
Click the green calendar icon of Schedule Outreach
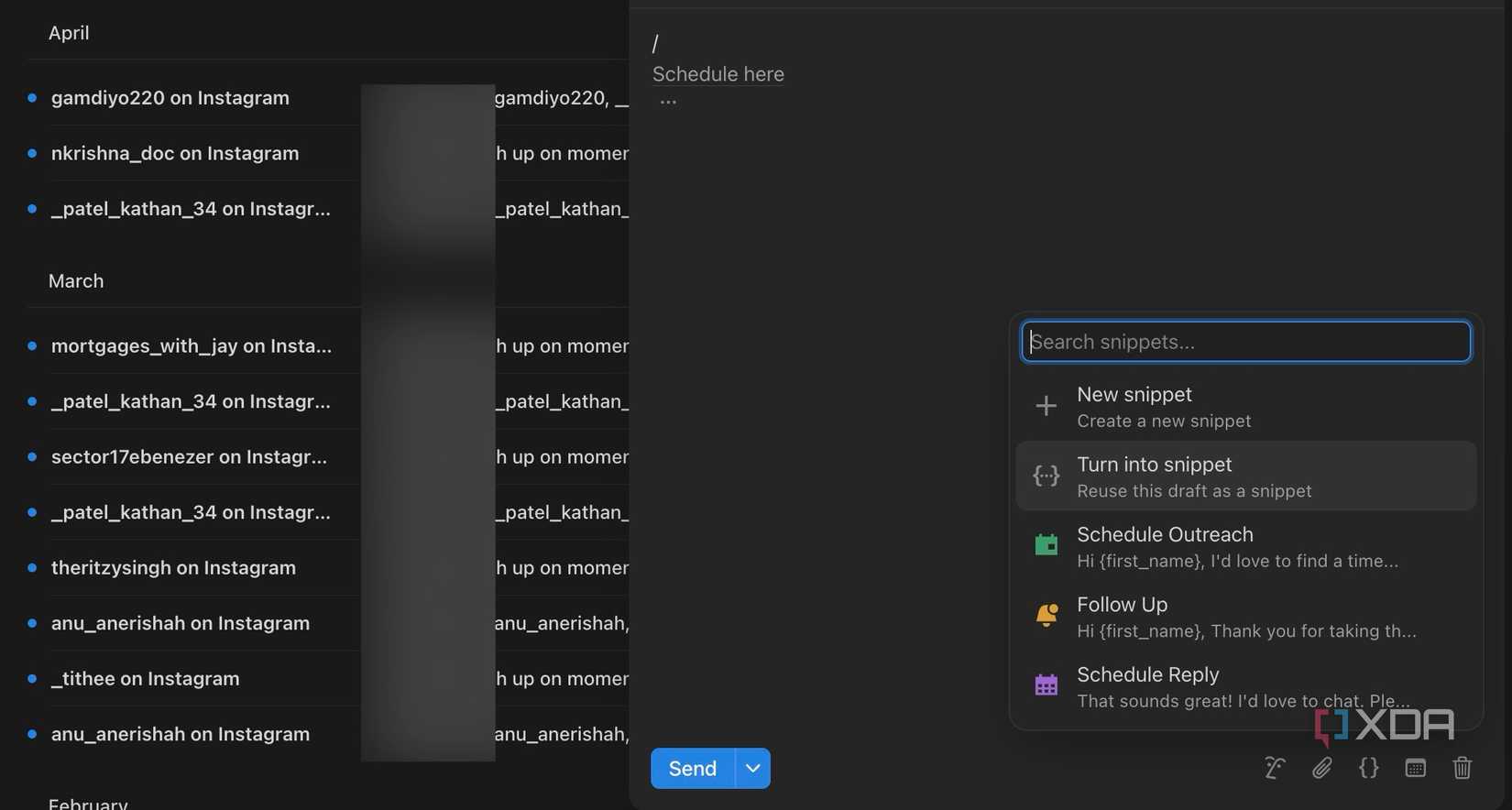point(1046,545)
